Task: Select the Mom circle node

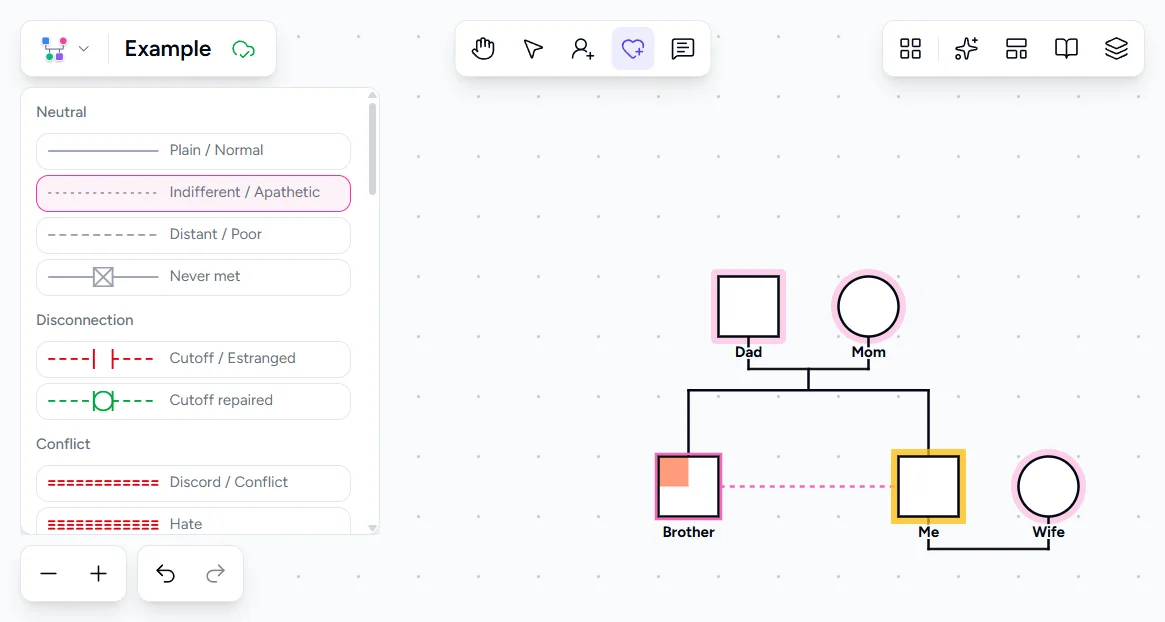Action: pyautogui.click(x=868, y=306)
